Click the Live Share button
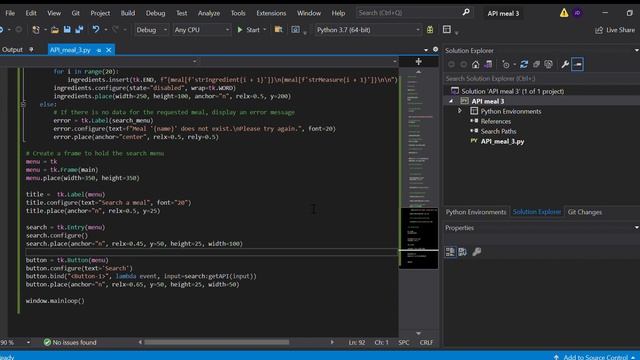Screen dimensions: 640x360 (615, 30)
